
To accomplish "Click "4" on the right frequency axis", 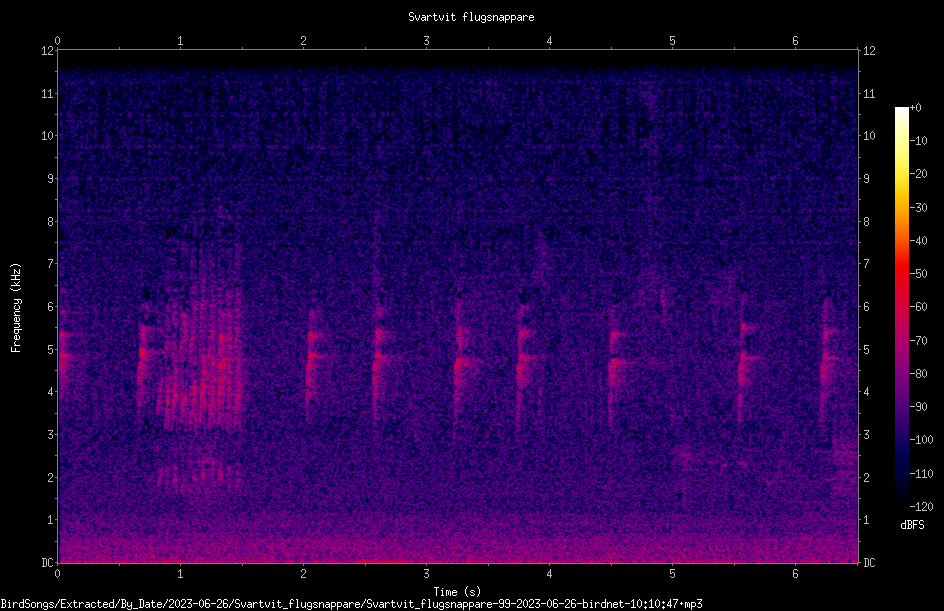I will click(866, 392).
